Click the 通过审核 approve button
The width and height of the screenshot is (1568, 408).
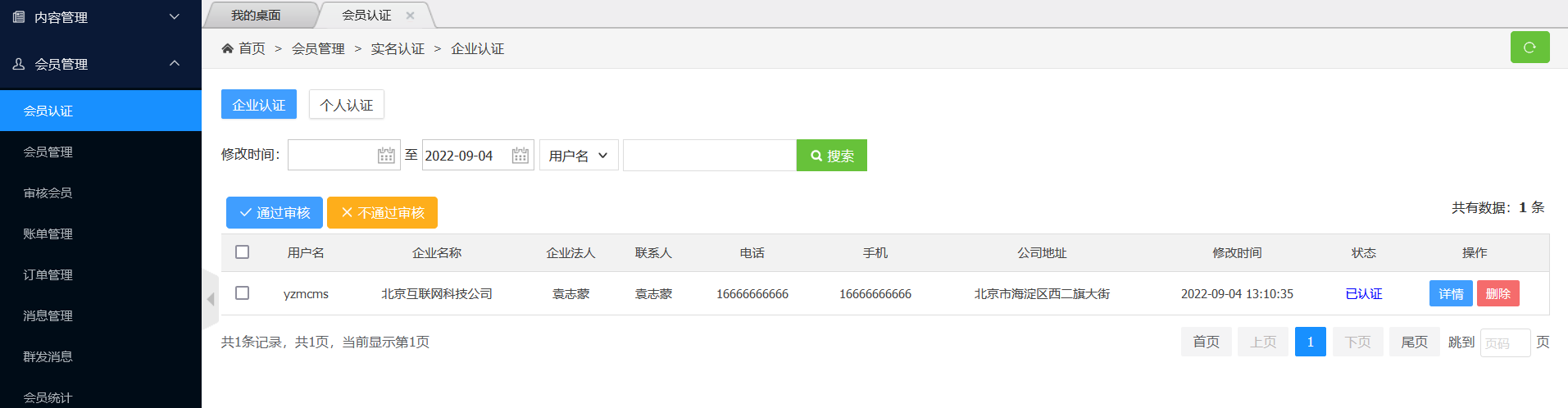[x=274, y=213]
